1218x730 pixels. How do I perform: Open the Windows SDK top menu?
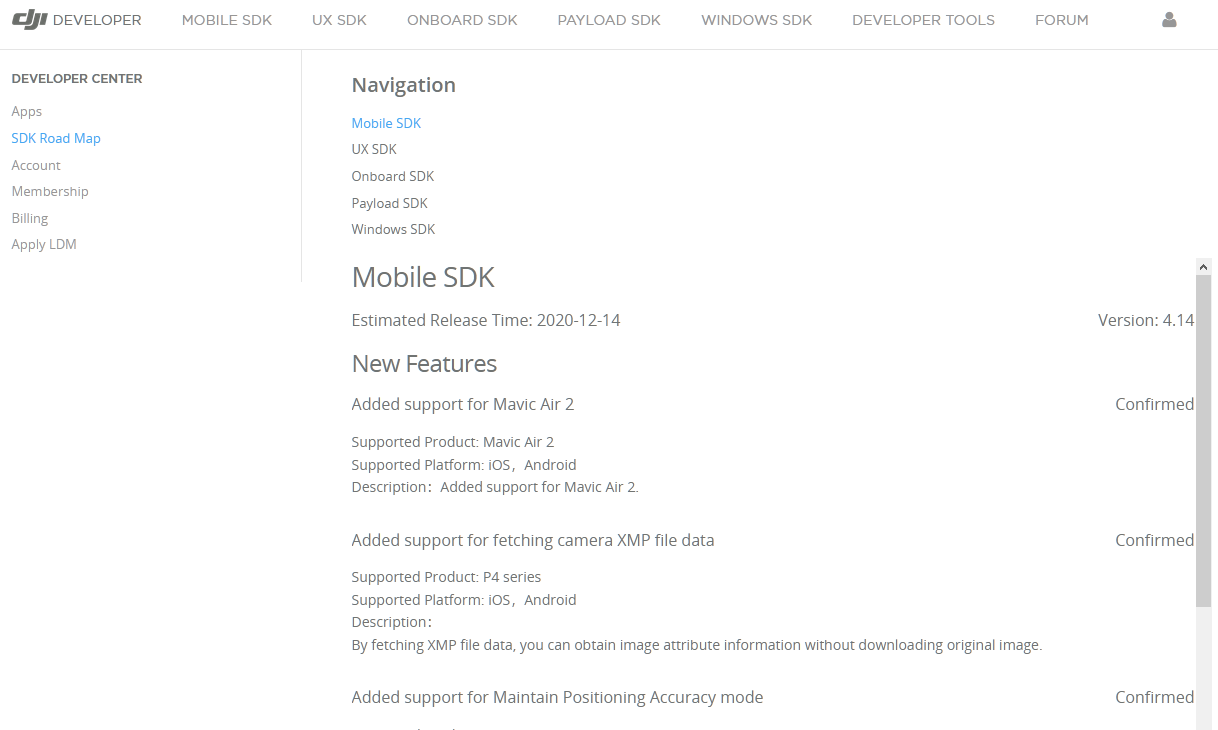pos(757,20)
